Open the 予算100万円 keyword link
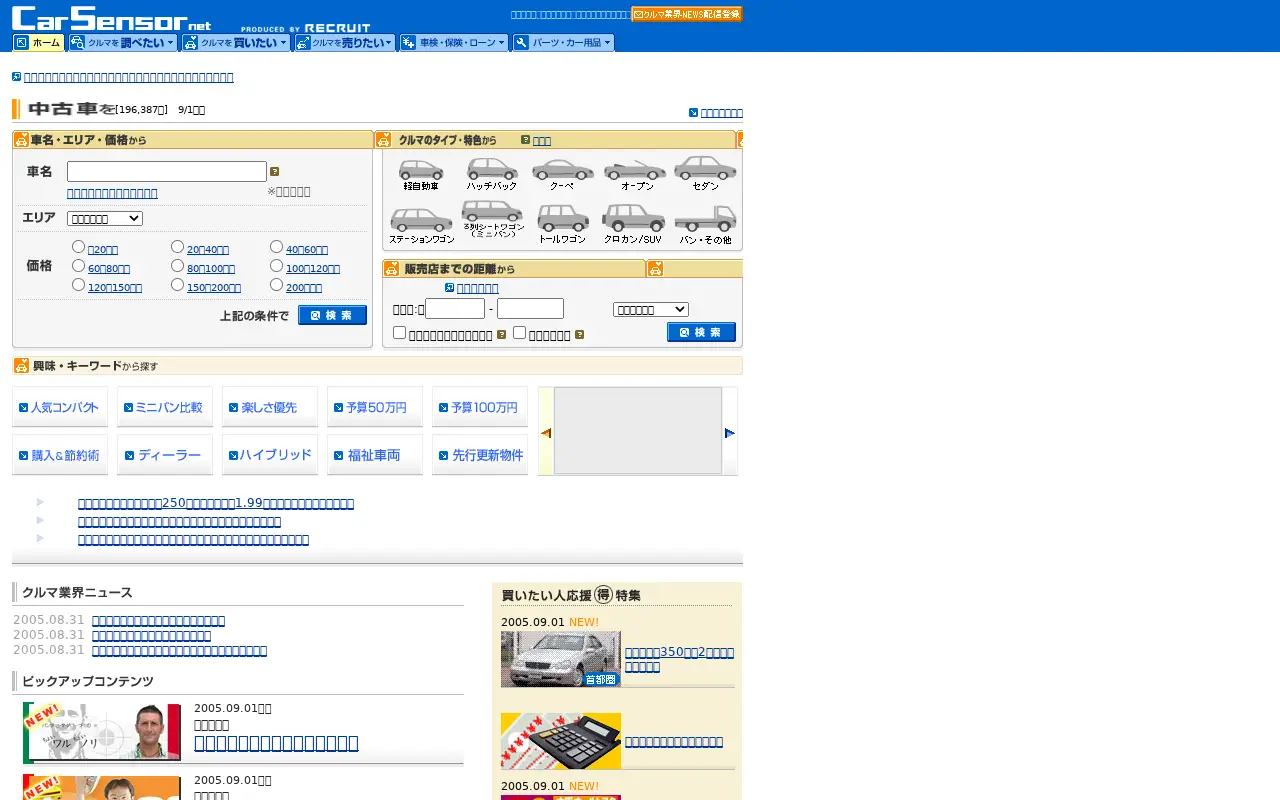This screenshot has width=1280, height=800. [x=480, y=407]
